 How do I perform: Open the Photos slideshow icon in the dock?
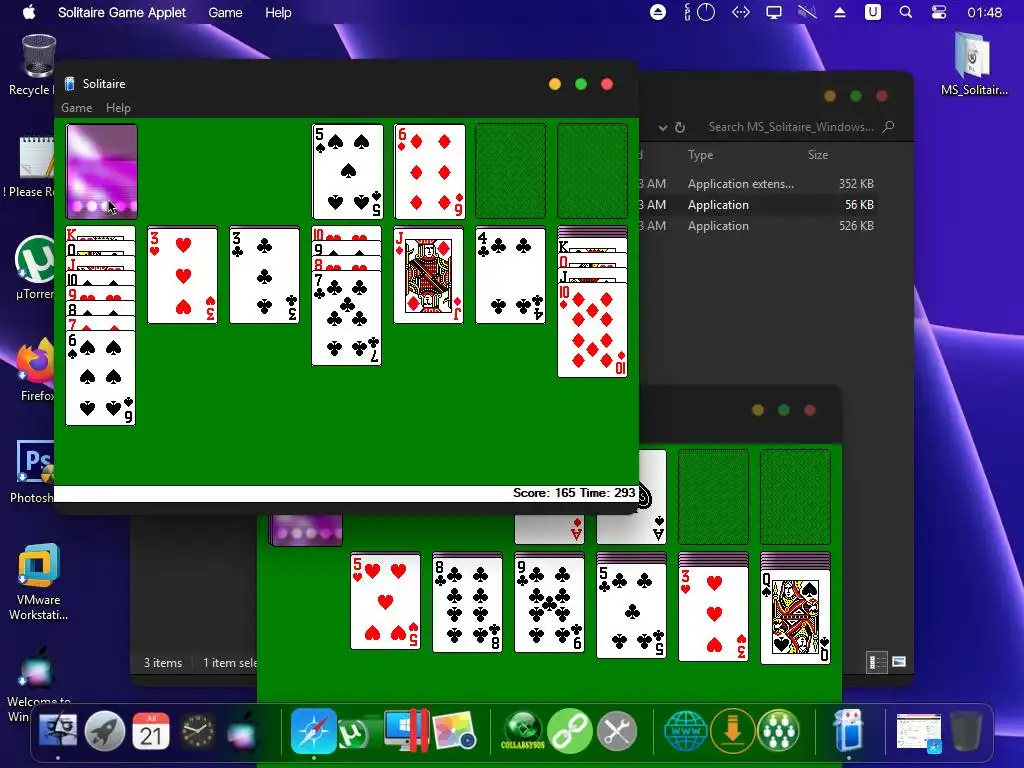click(454, 731)
